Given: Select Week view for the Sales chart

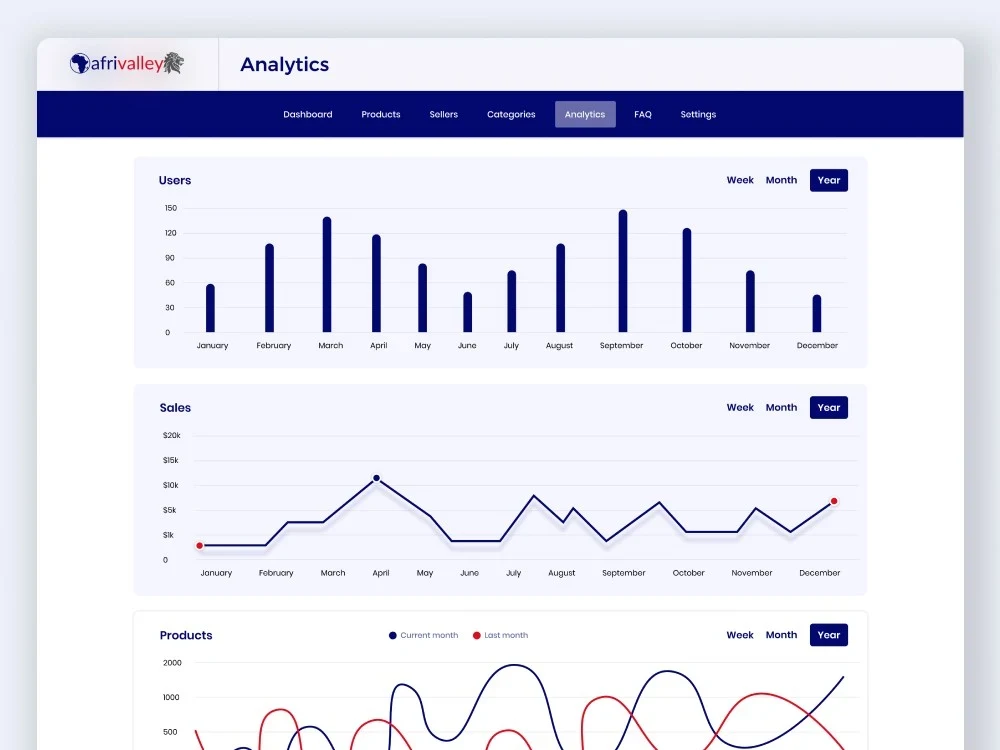Looking at the screenshot, I should [x=740, y=407].
